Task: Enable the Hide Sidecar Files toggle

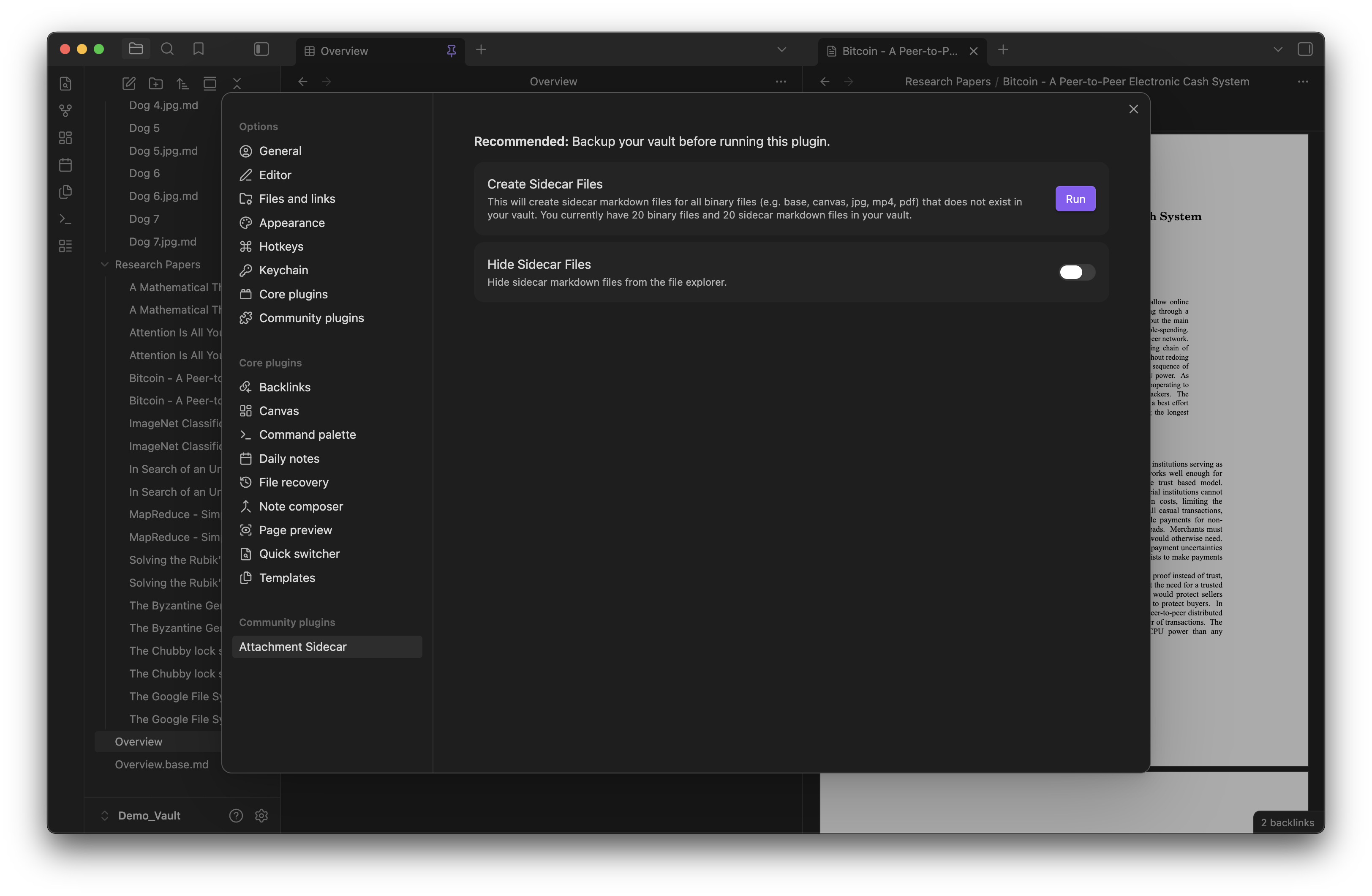Action: [1076, 272]
